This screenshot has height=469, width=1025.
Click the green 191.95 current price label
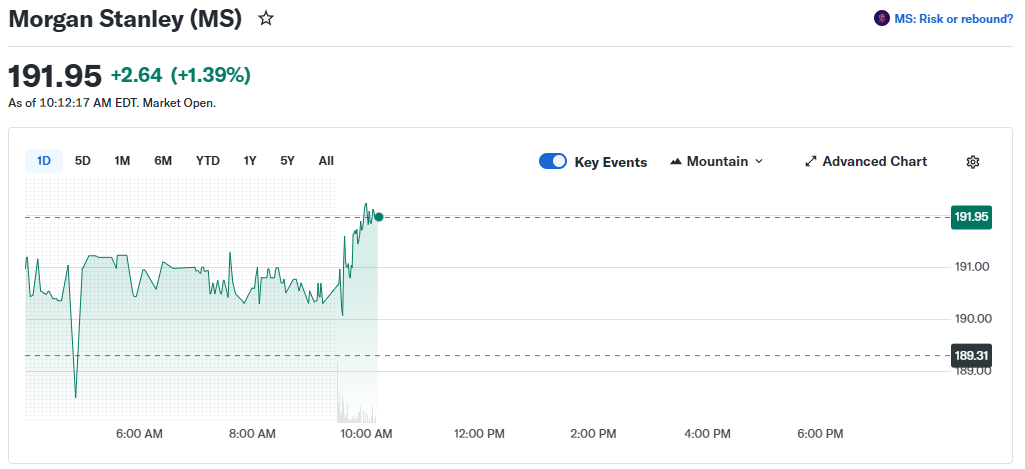pyautogui.click(x=971, y=217)
